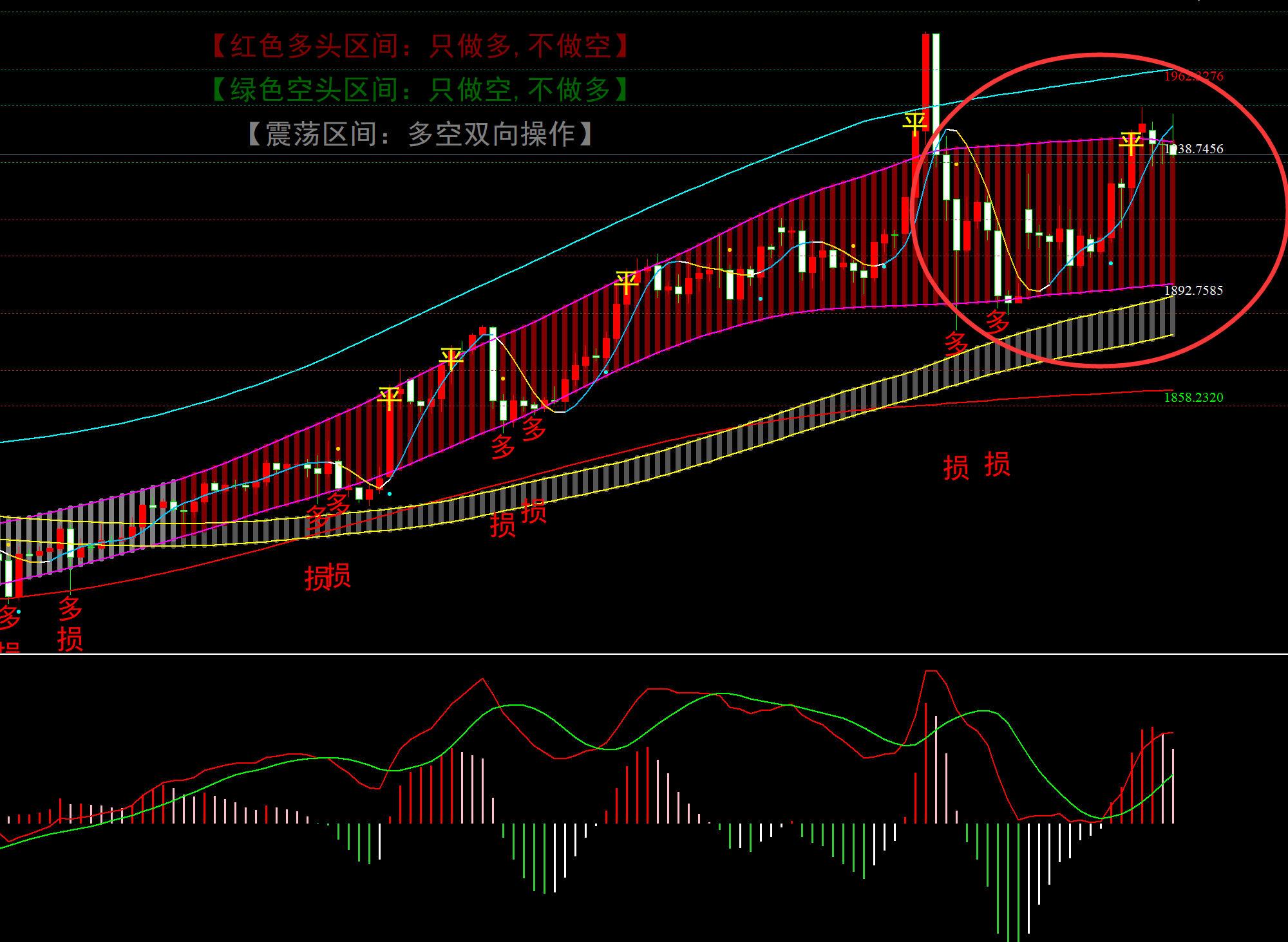The image size is (1288, 942).
Task: Click the leftmost yellow 平 marker
Action: (390, 398)
